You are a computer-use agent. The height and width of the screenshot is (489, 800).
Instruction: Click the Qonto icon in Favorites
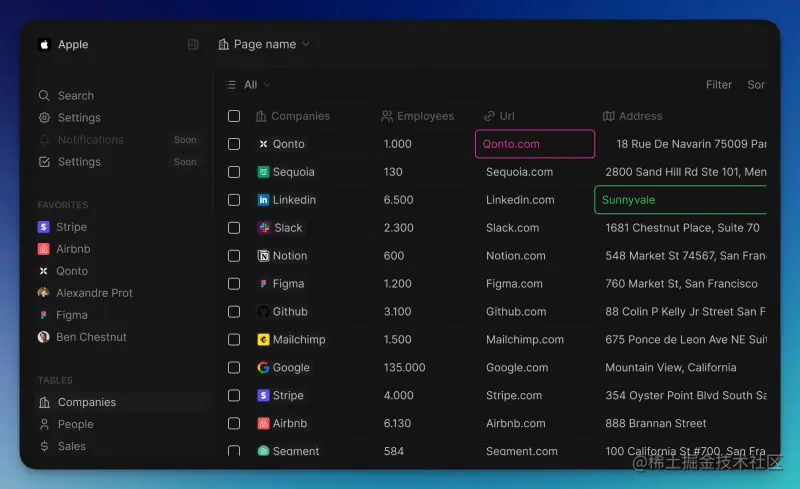click(x=44, y=271)
